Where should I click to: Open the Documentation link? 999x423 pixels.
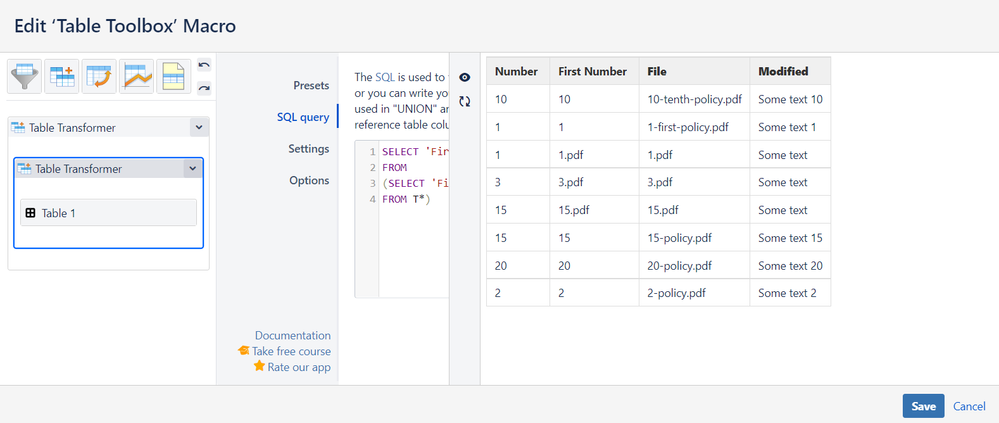292,336
